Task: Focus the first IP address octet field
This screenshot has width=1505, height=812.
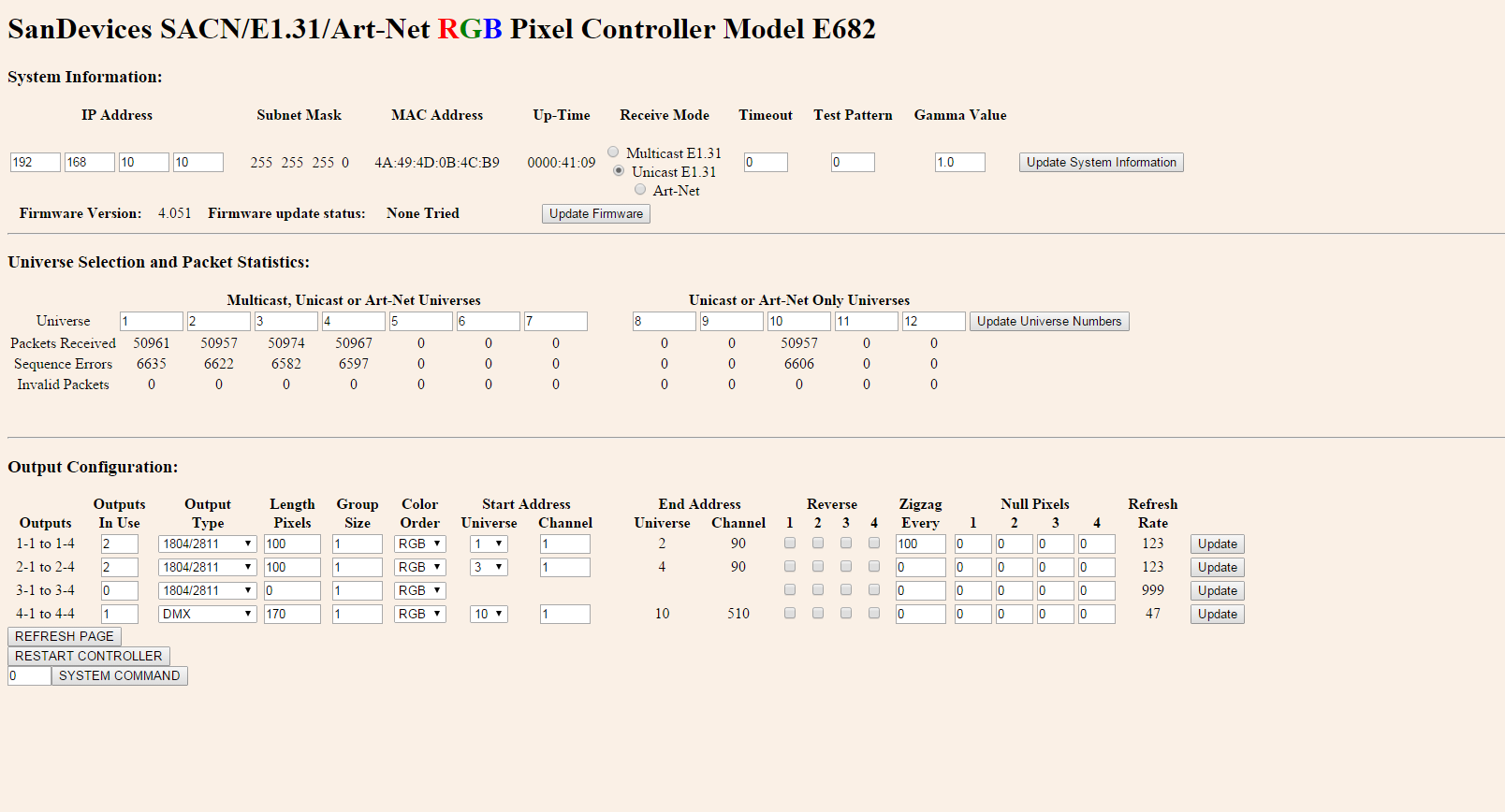Action: 36,162
